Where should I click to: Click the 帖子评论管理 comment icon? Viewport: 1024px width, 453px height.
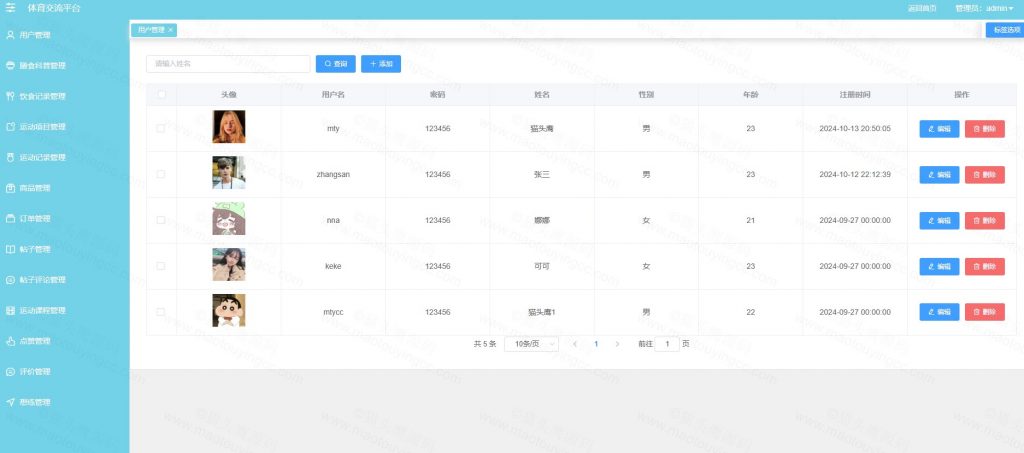[10, 280]
